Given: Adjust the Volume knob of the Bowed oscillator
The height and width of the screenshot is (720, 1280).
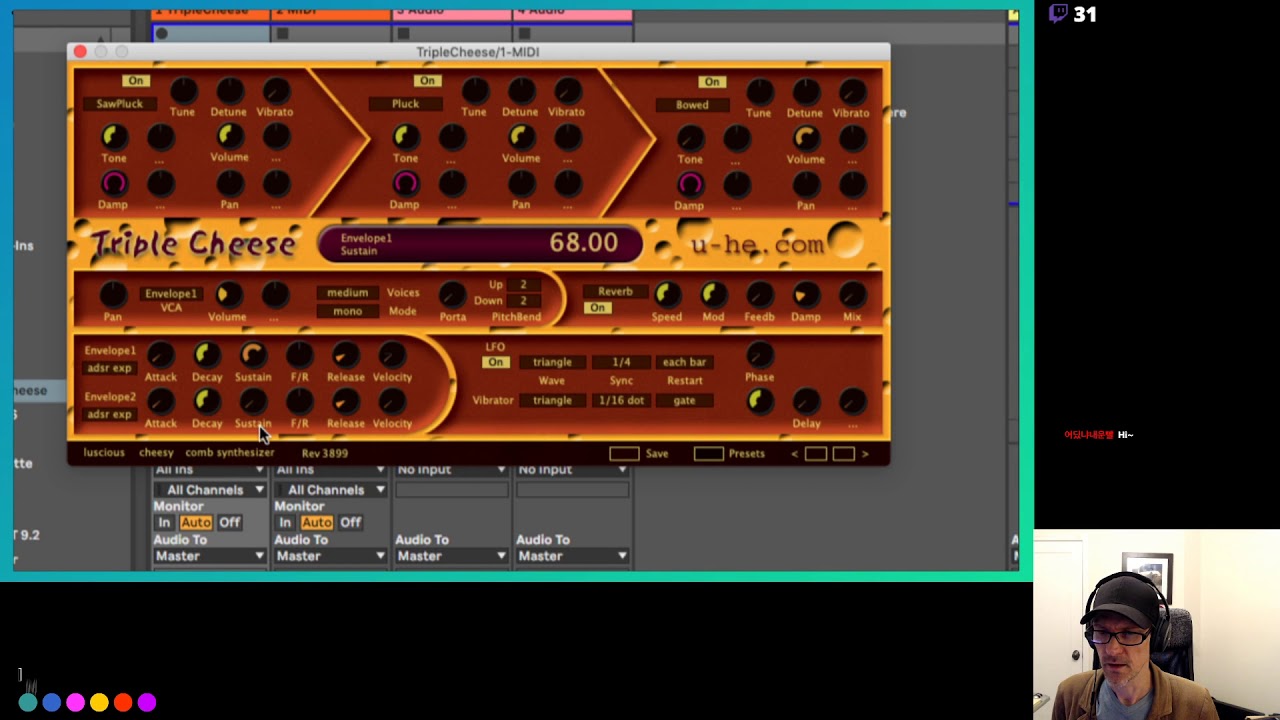Looking at the screenshot, I should pyautogui.click(x=805, y=137).
